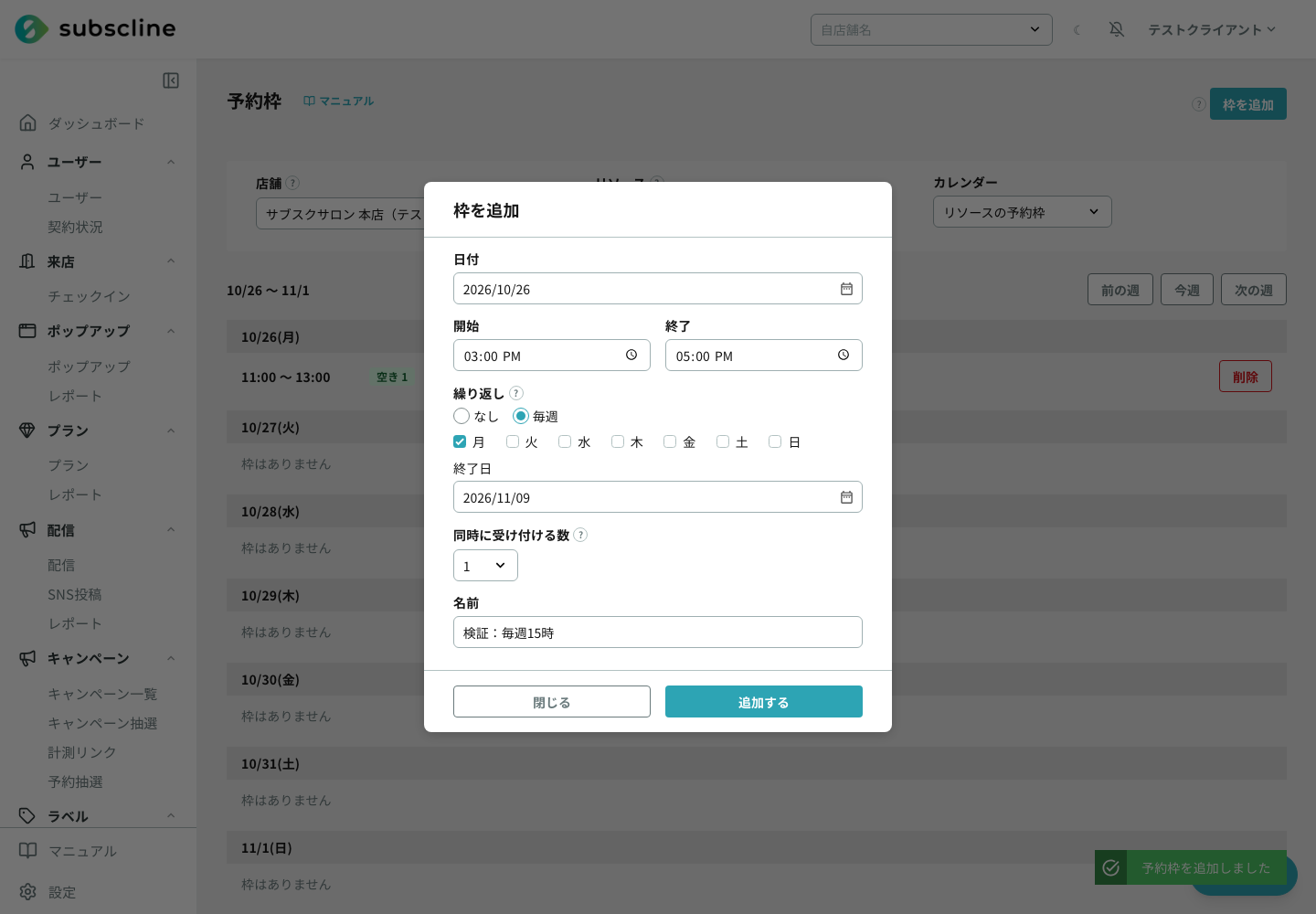Click the help icon next to 繰り返し
Viewport: 1316px width, 914px height.
(516, 393)
